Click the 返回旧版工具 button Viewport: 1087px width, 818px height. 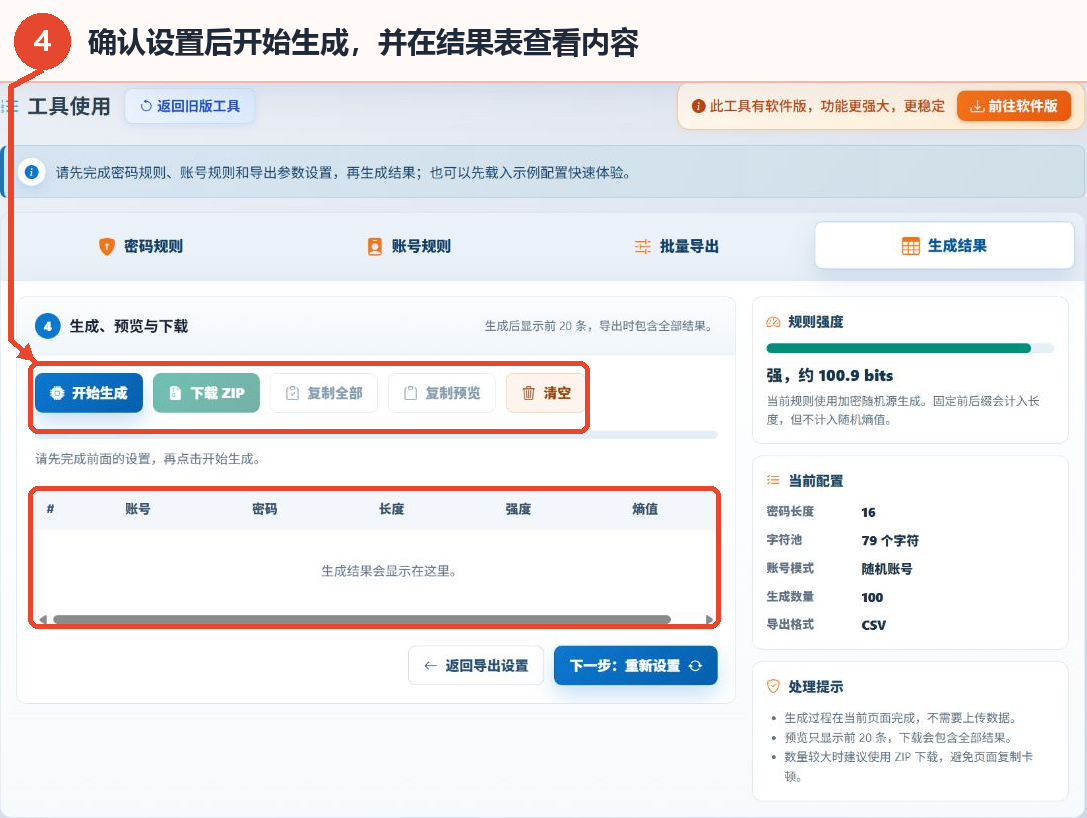(x=190, y=106)
